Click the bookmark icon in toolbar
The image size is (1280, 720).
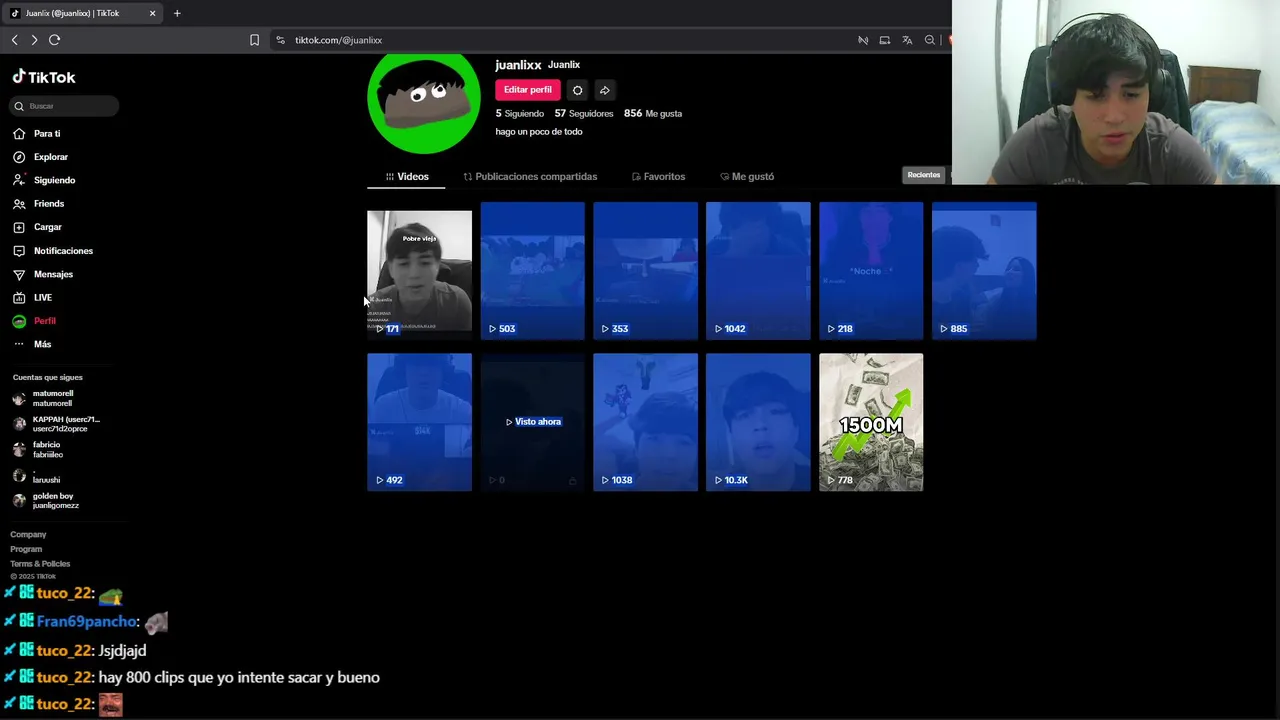pos(254,40)
